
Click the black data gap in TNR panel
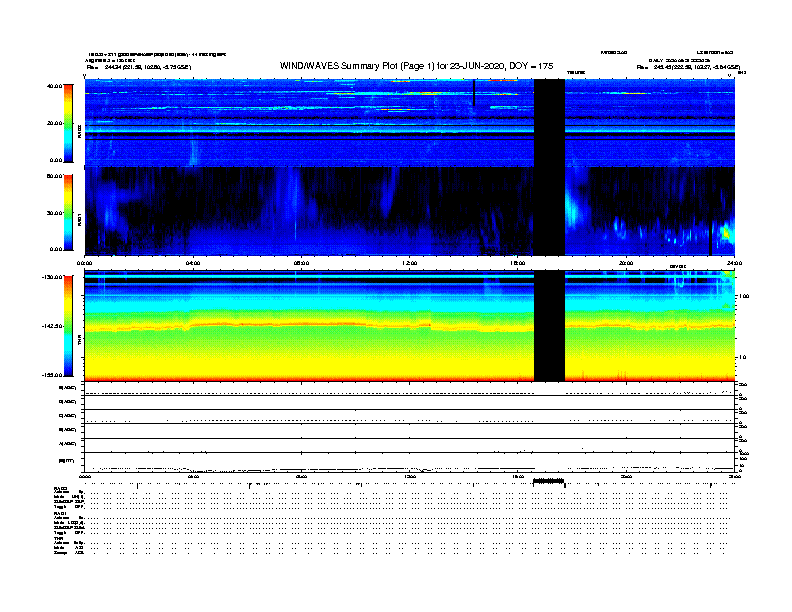(x=549, y=326)
